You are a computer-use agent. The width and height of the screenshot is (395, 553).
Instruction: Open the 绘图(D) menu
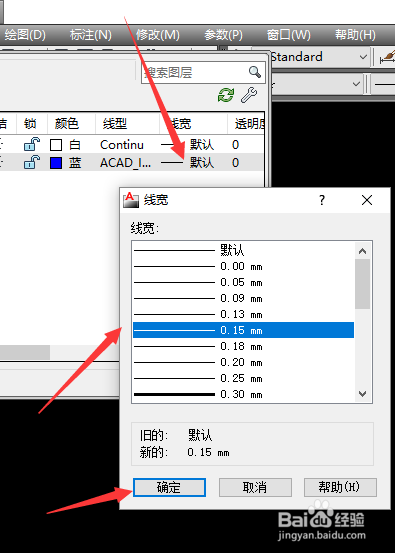point(25,35)
